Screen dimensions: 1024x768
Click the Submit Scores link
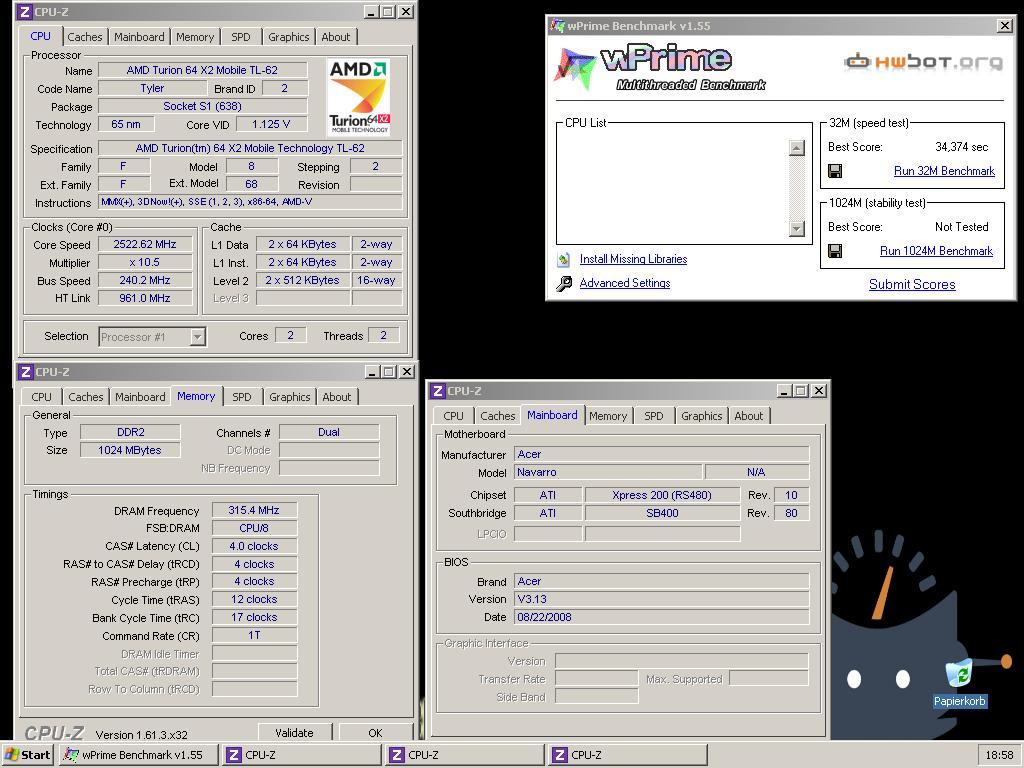coord(912,284)
